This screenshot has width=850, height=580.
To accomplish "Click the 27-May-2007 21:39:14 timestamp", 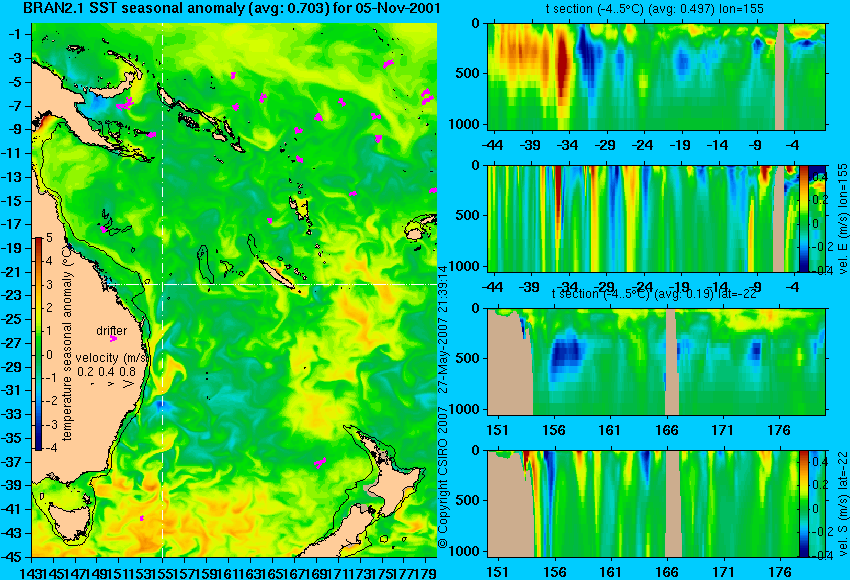I will point(443,329).
